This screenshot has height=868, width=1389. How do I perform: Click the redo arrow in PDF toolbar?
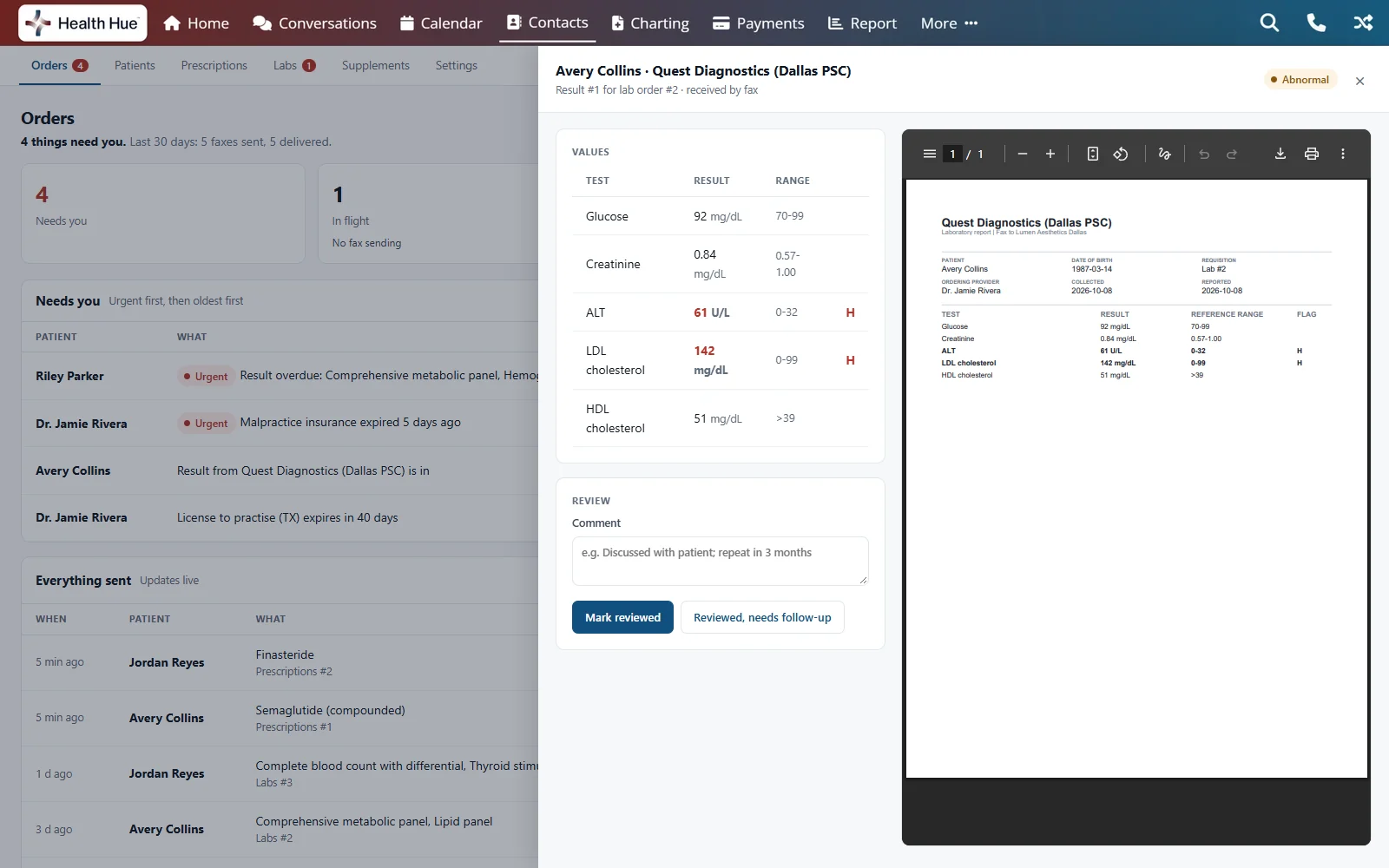point(1232,154)
